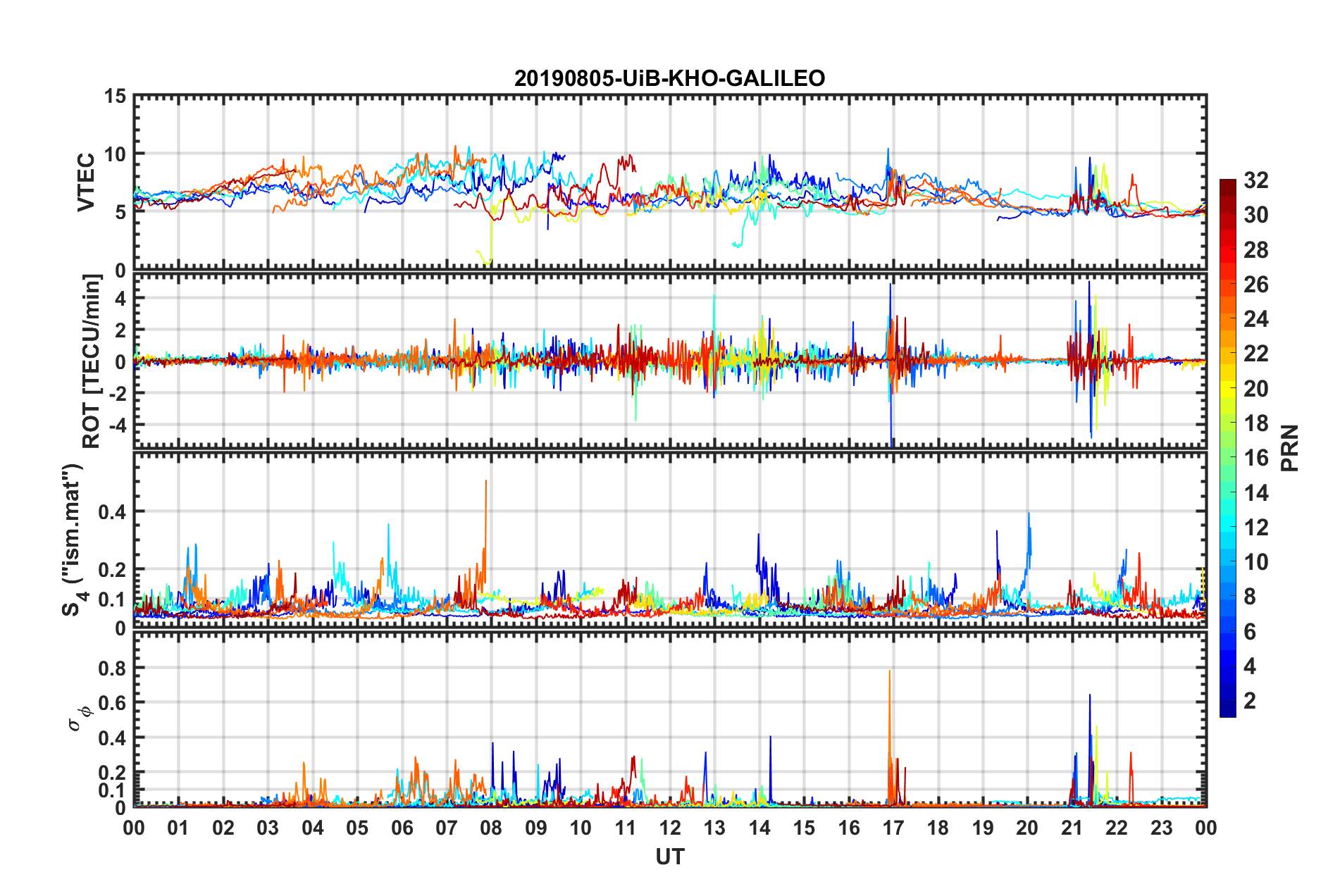The width and height of the screenshot is (1340, 896).
Task: Click the 32 label on the PRN colorbar
Action: pos(1256,180)
